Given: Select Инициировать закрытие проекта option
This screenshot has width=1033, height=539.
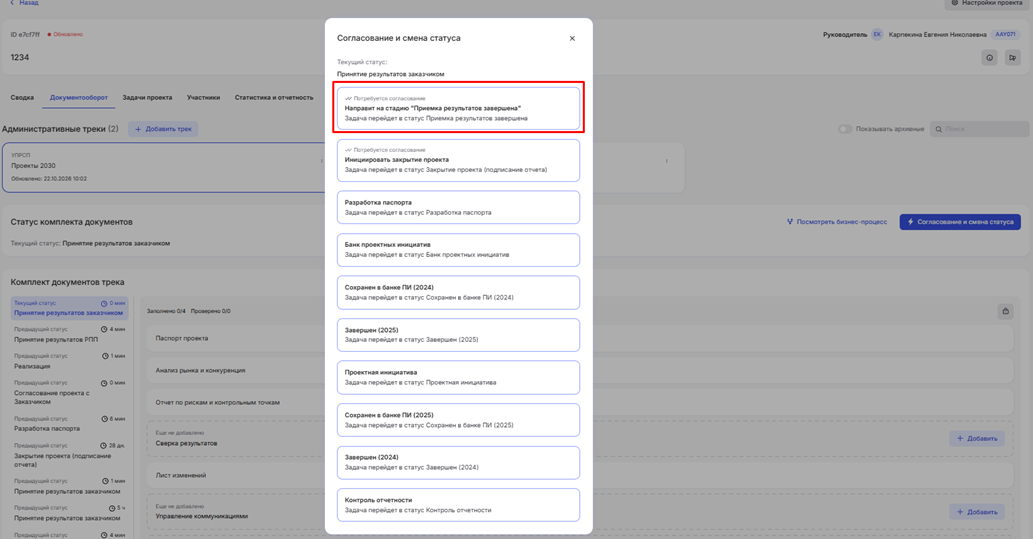Looking at the screenshot, I should click(459, 160).
